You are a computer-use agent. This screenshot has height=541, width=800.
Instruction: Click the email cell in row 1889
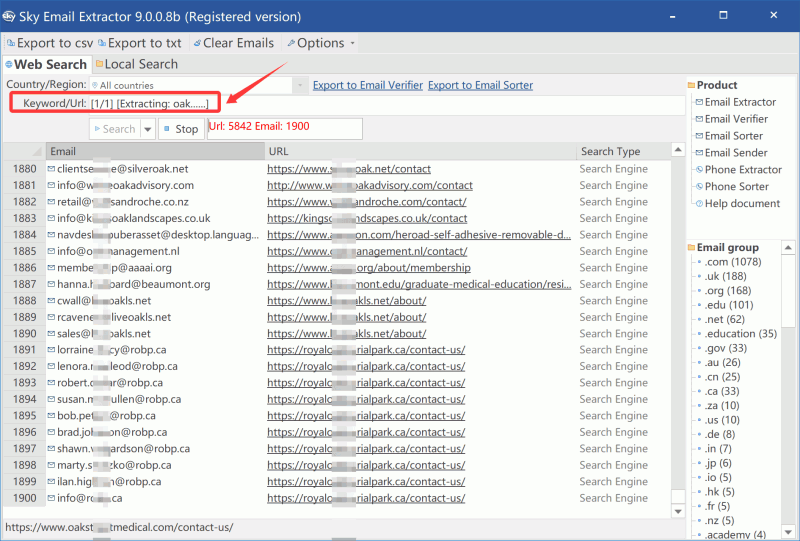(155, 317)
